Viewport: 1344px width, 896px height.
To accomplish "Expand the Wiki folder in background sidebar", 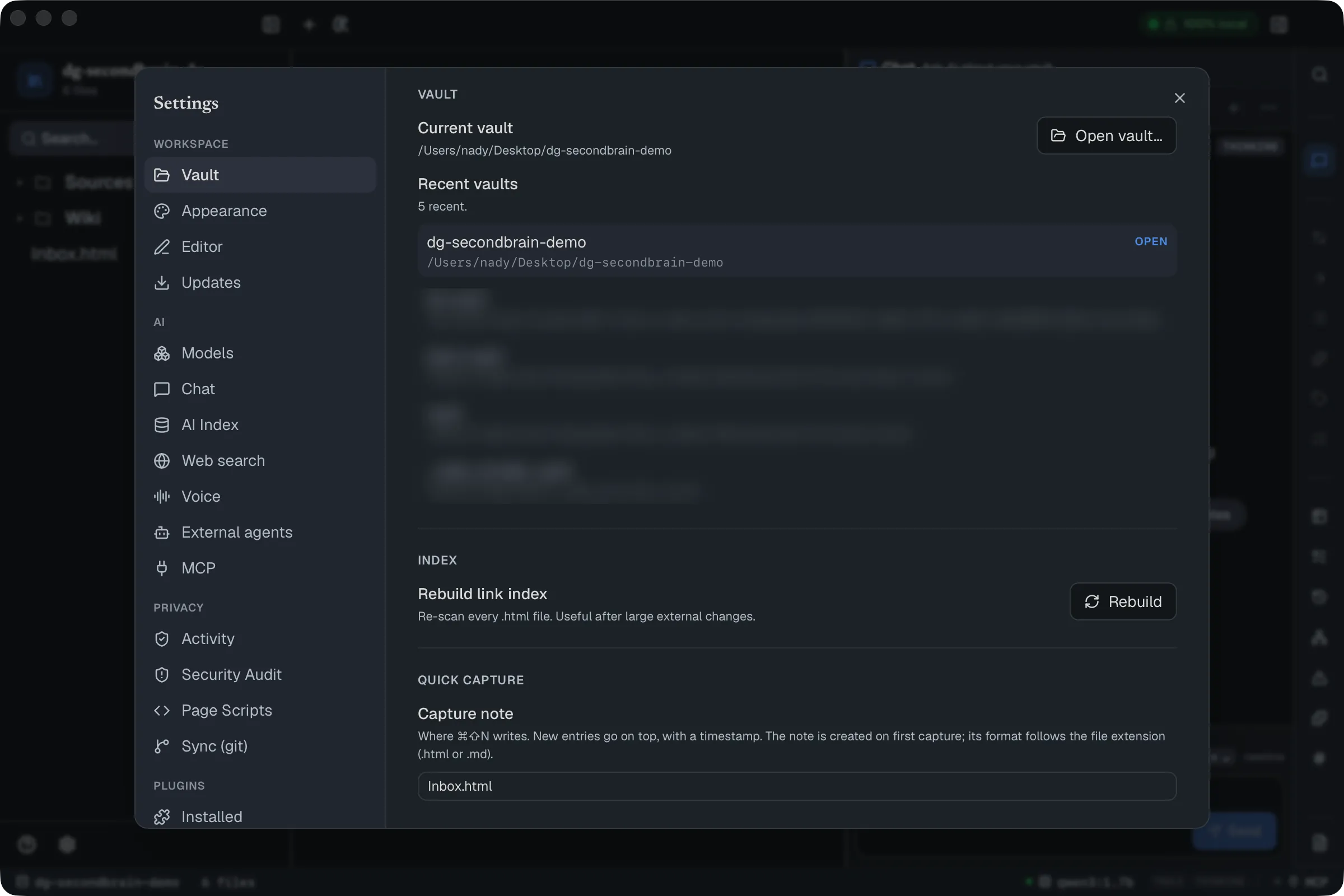I will [20, 218].
